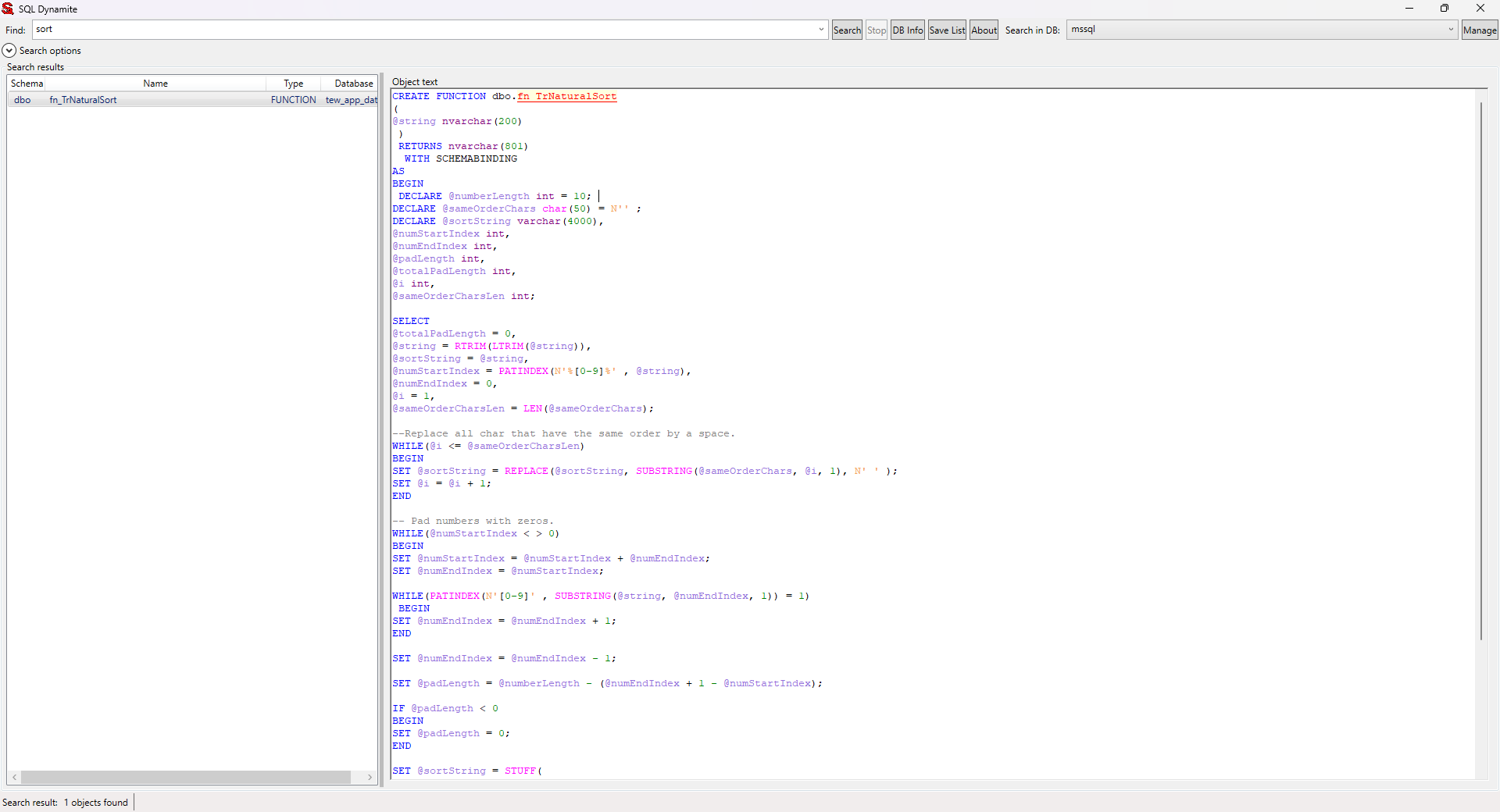Viewport: 1500px width, 812px height.
Task: Click the Save List button
Action: tap(947, 30)
